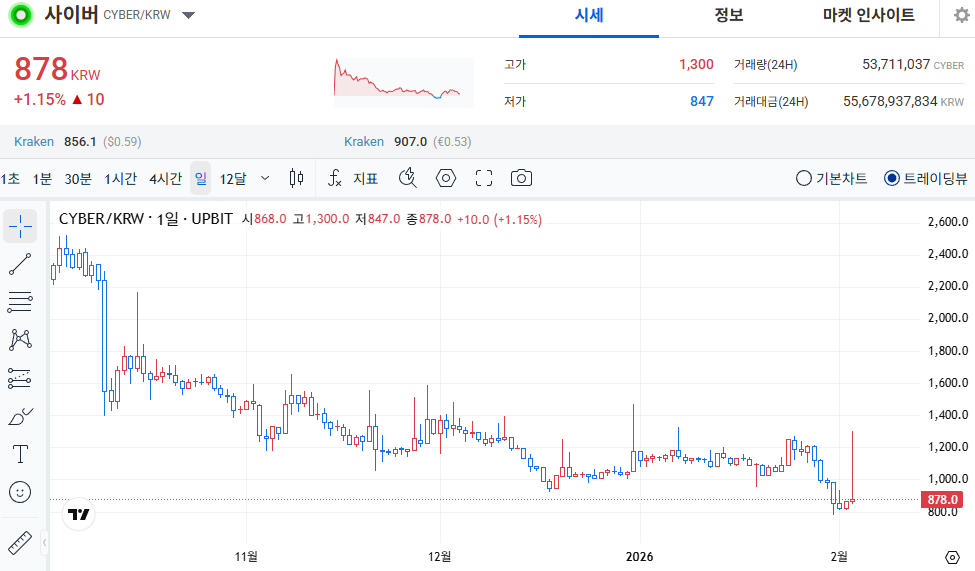Select the ruler measure tool
The width and height of the screenshot is (975, 571).
20,543
